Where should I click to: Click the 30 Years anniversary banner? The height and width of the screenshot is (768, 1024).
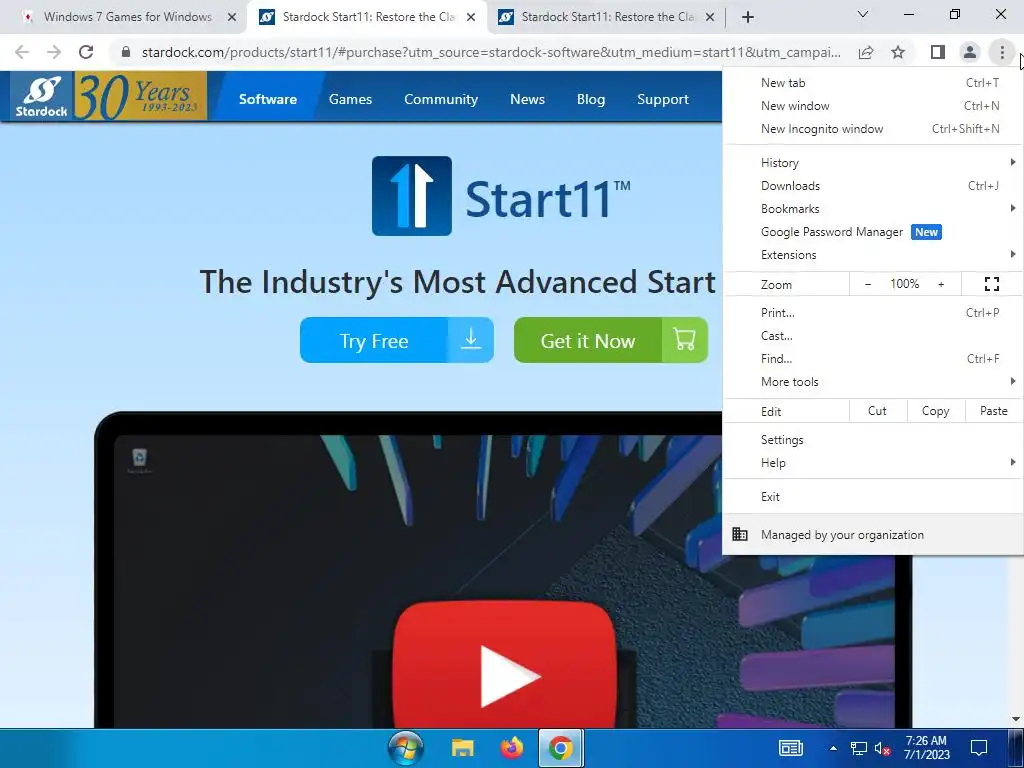tap(140, 97)
